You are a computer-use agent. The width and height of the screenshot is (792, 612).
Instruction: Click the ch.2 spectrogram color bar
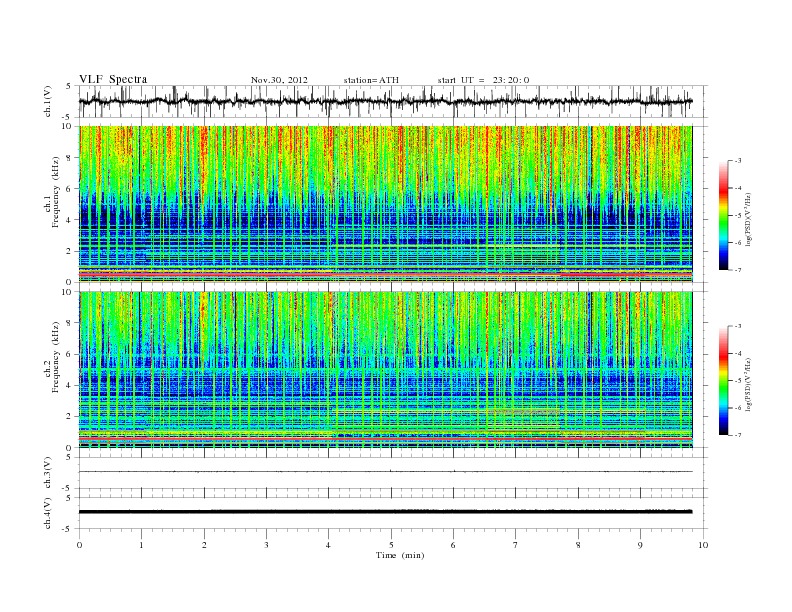click(724, 381)
